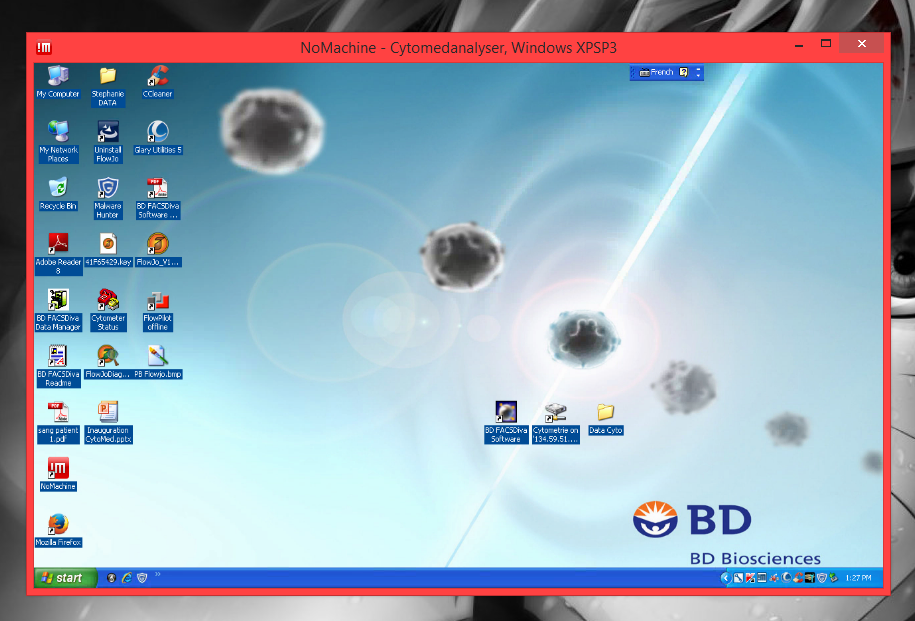This screenshot has height=621, width=915.
Task: Open the PB Flowjo.bmp image file
Action: pyautogui.click(x=158, y=362)
